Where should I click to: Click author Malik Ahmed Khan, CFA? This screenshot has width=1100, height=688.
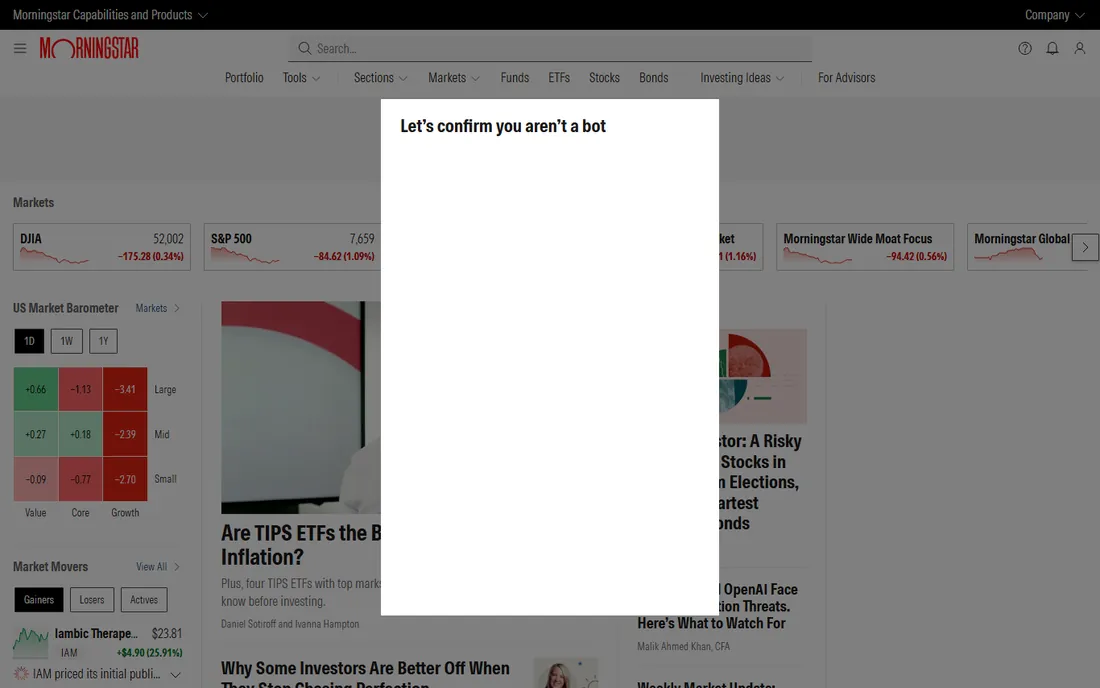(683, 647)
